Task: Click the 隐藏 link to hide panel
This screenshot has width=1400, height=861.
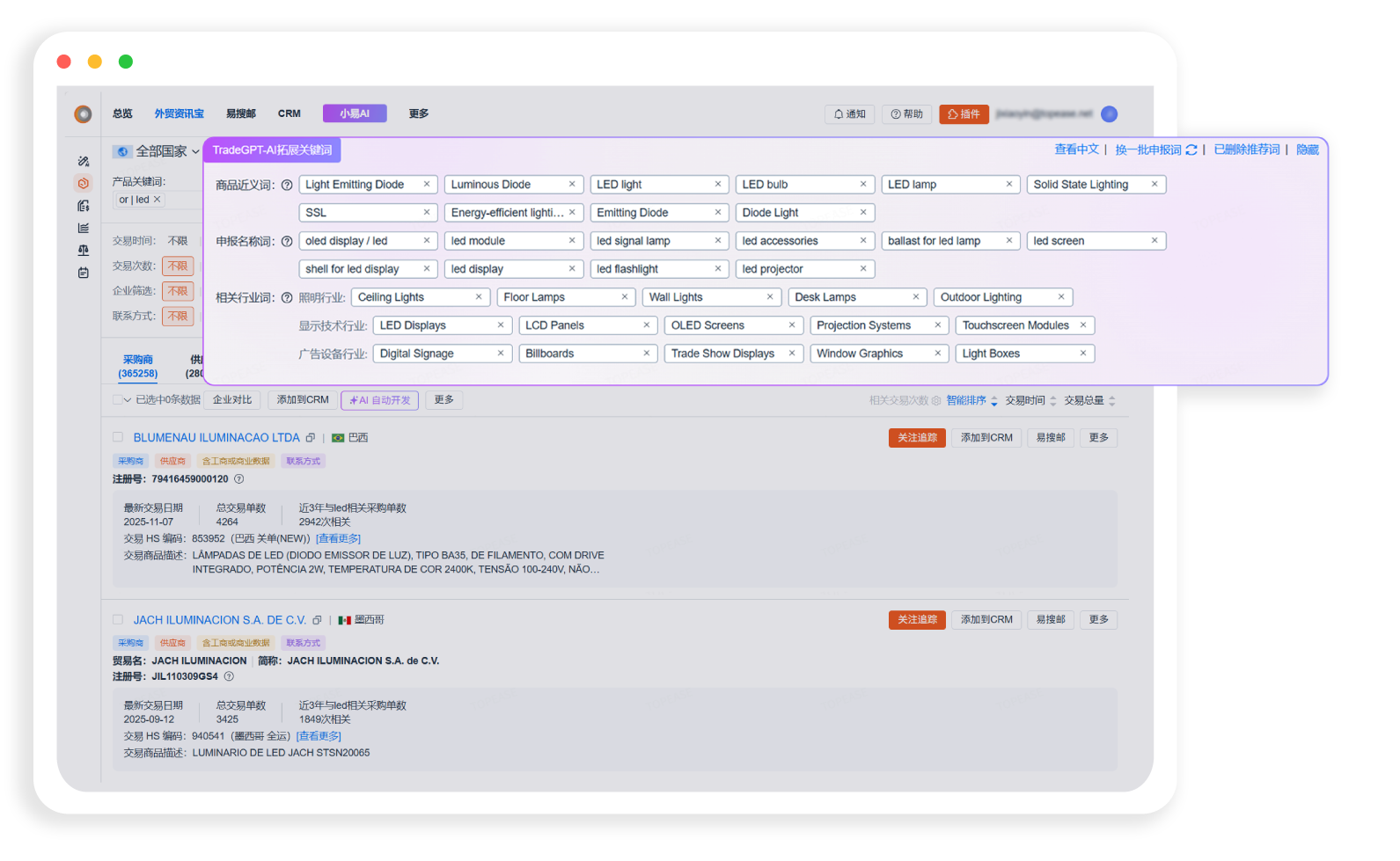Action: point(1307,150)
